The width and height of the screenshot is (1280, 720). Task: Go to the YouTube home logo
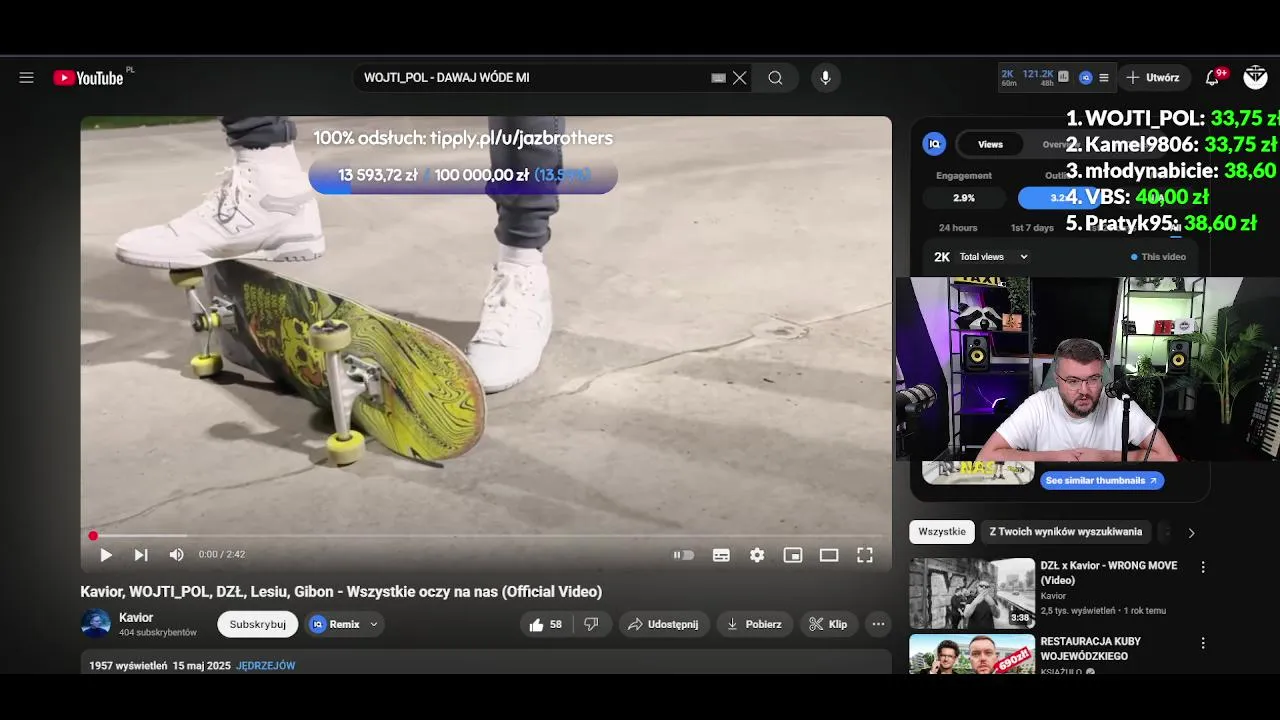[x=88, y=78]
